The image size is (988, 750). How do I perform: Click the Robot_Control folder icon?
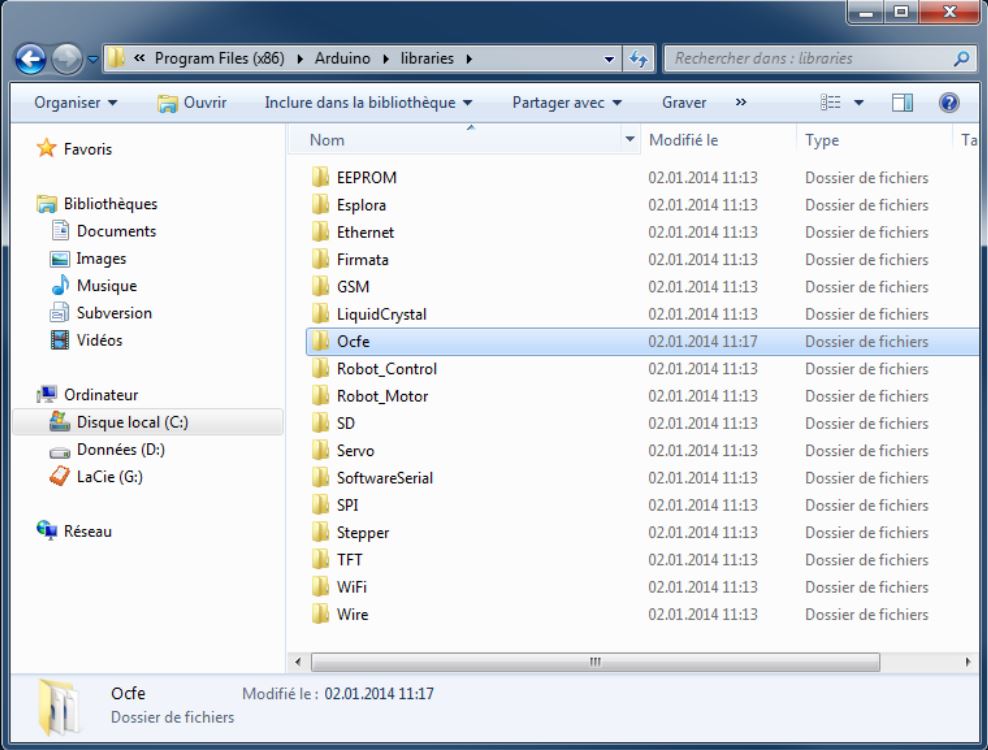click(320, 369)
